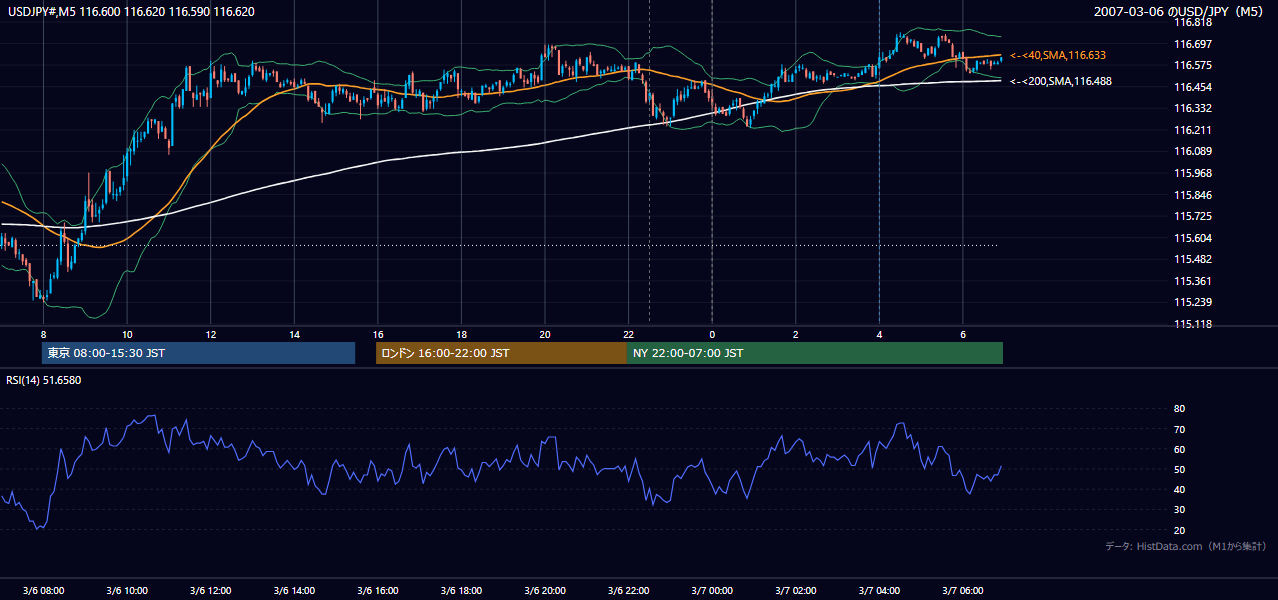Click the RSI axis level 40

point(1179,489)
